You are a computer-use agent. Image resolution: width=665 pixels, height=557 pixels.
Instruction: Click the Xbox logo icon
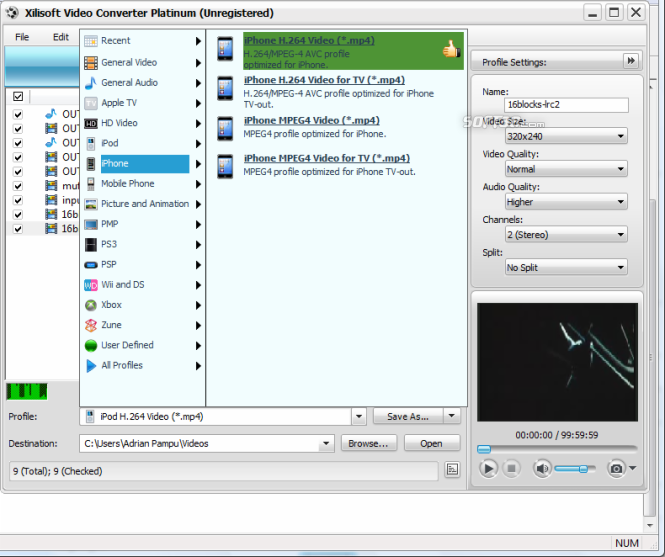click(x=91, y=305)
